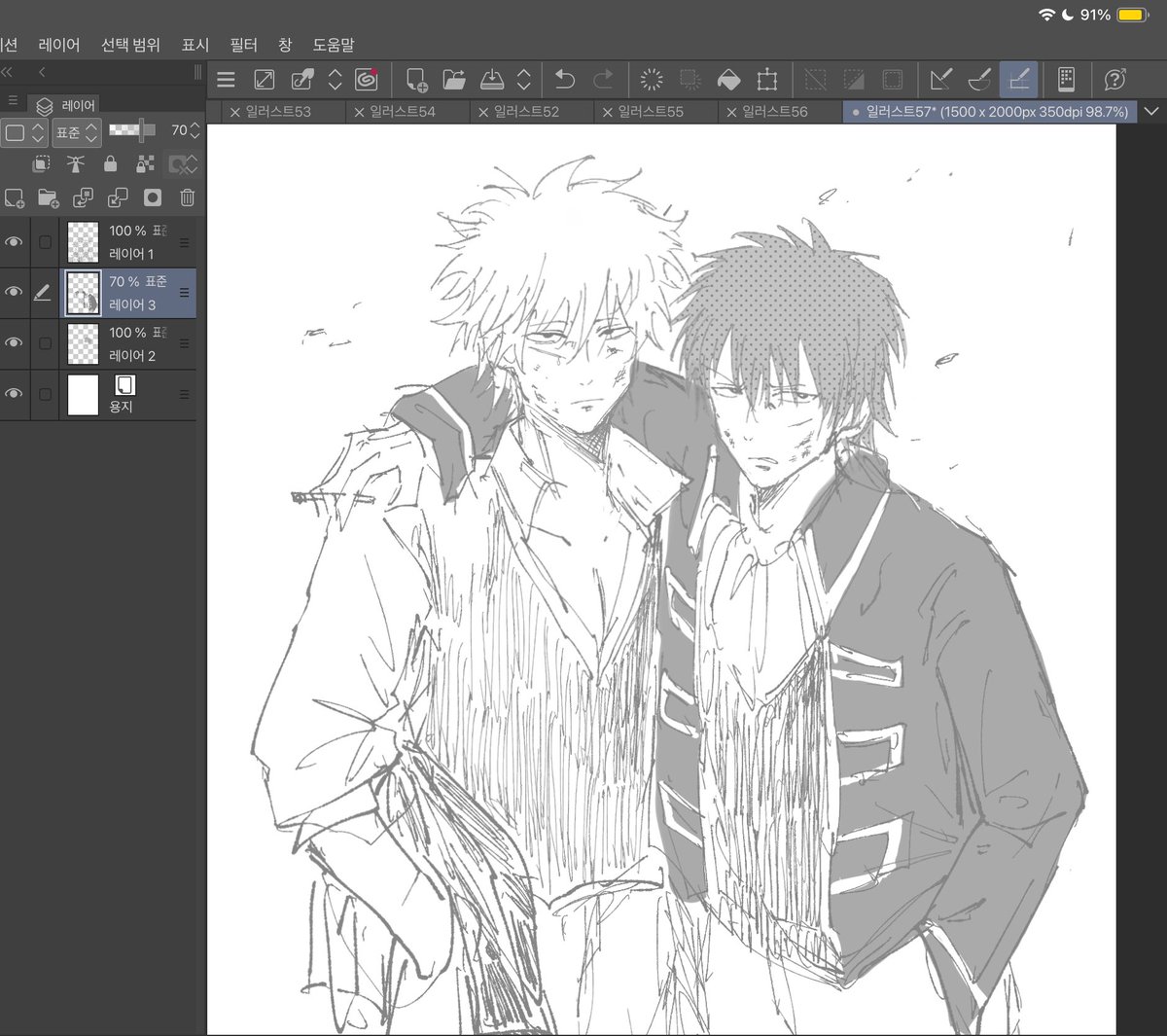Open the 도움말 menu

click(334, 45)
